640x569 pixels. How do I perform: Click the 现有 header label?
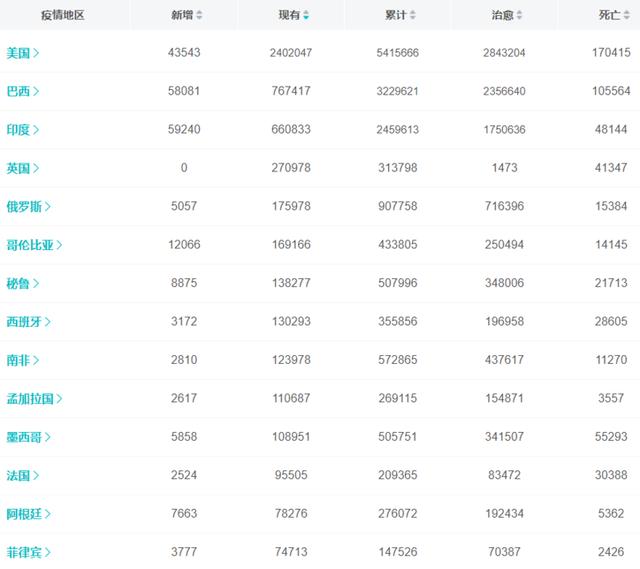point(289,16)
